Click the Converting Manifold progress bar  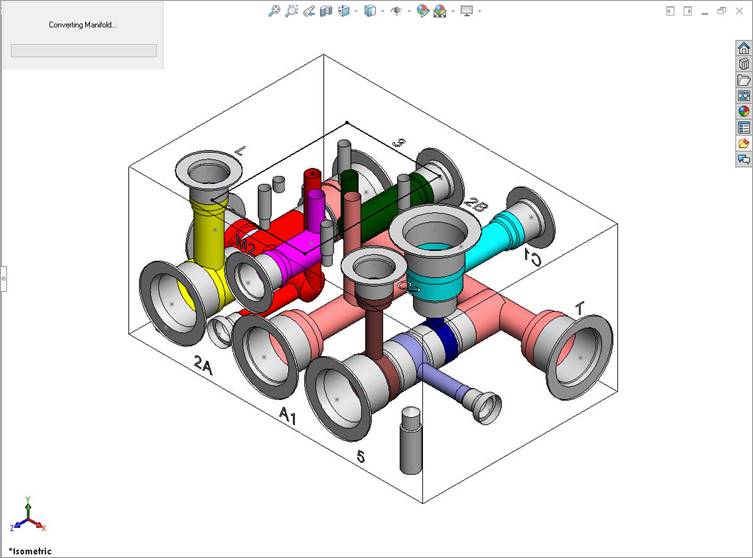pyautogui.click(x=83, y=51)
